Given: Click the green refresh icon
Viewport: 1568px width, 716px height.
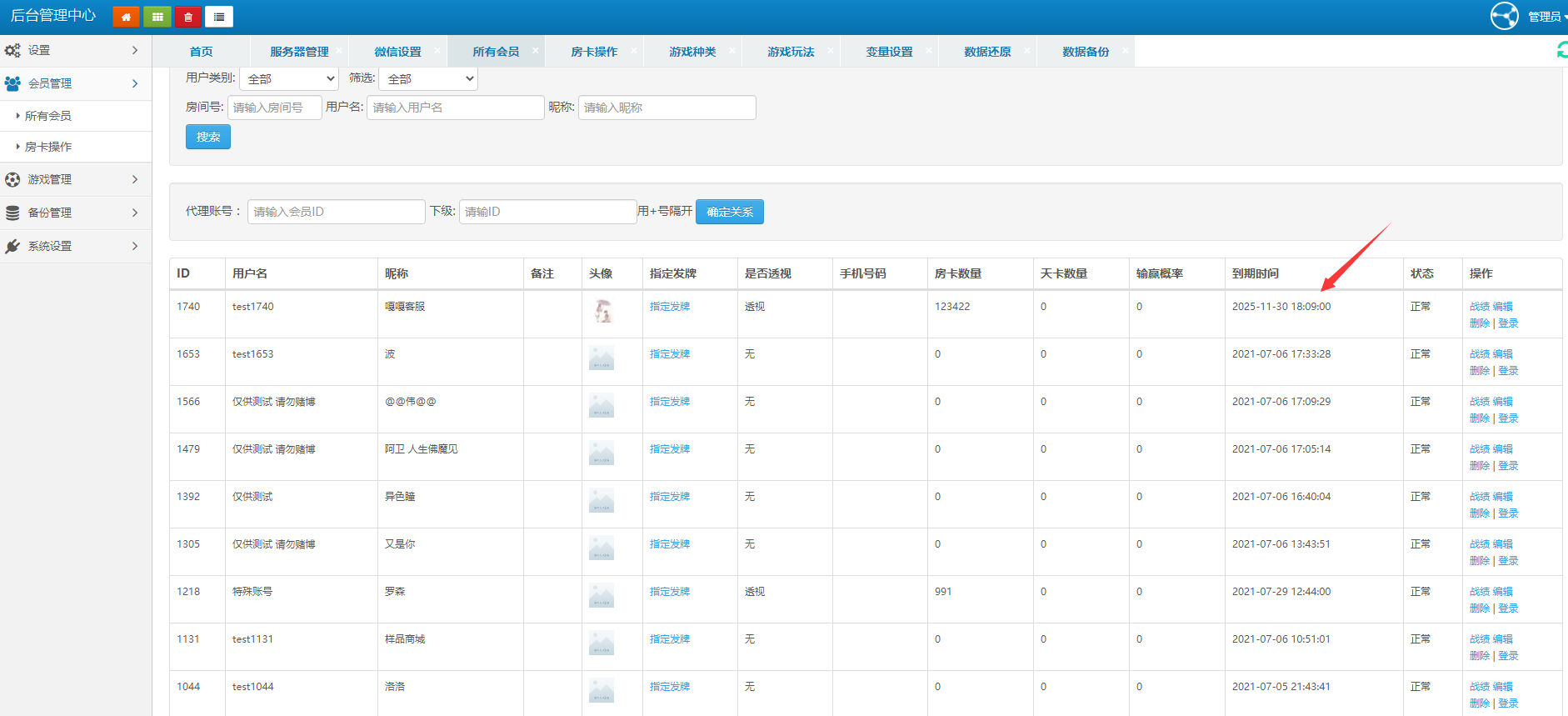Looking at the screenshot, I should [x=1561, y=51].
